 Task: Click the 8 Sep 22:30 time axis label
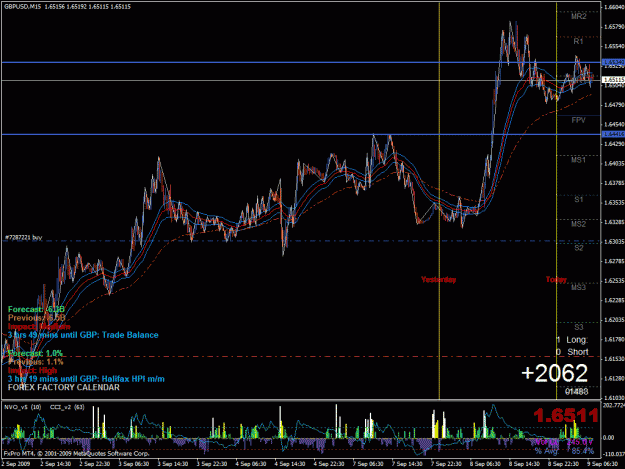coord(563,464)
